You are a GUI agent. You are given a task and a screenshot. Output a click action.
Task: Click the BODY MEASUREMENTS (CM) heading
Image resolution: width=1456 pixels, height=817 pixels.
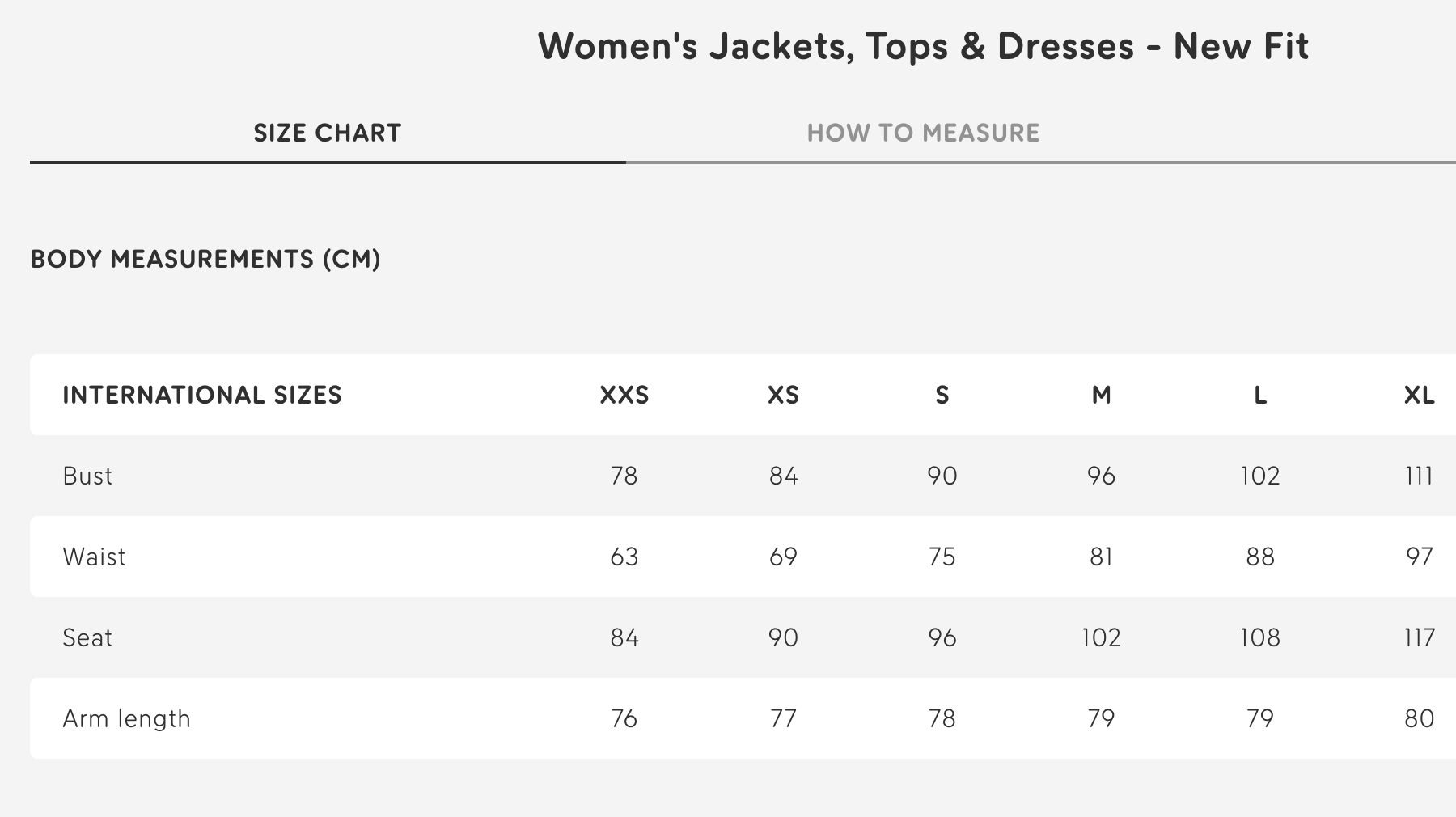click(x=206, y=260)
